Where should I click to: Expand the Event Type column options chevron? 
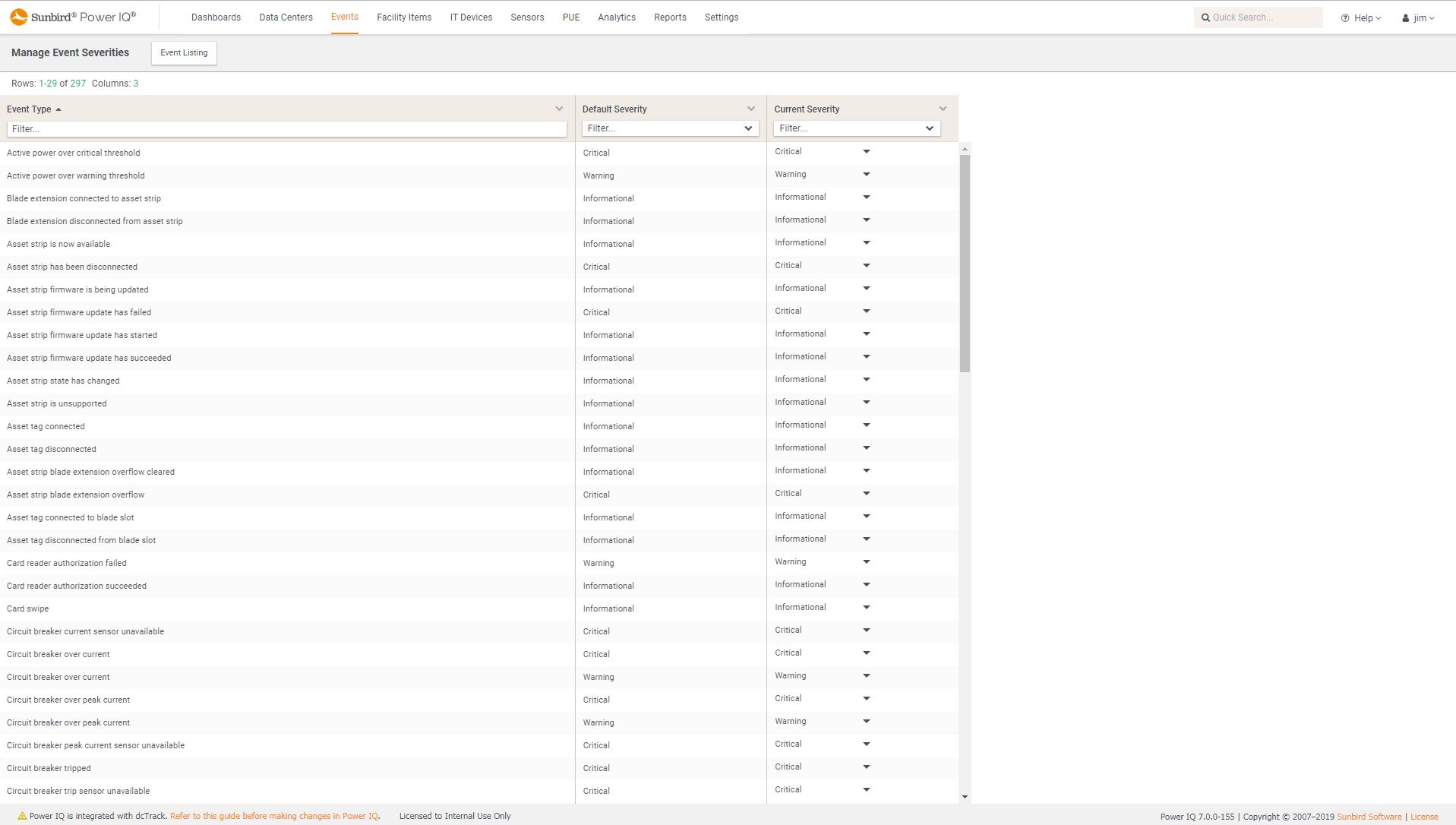(x=561, y=109)
